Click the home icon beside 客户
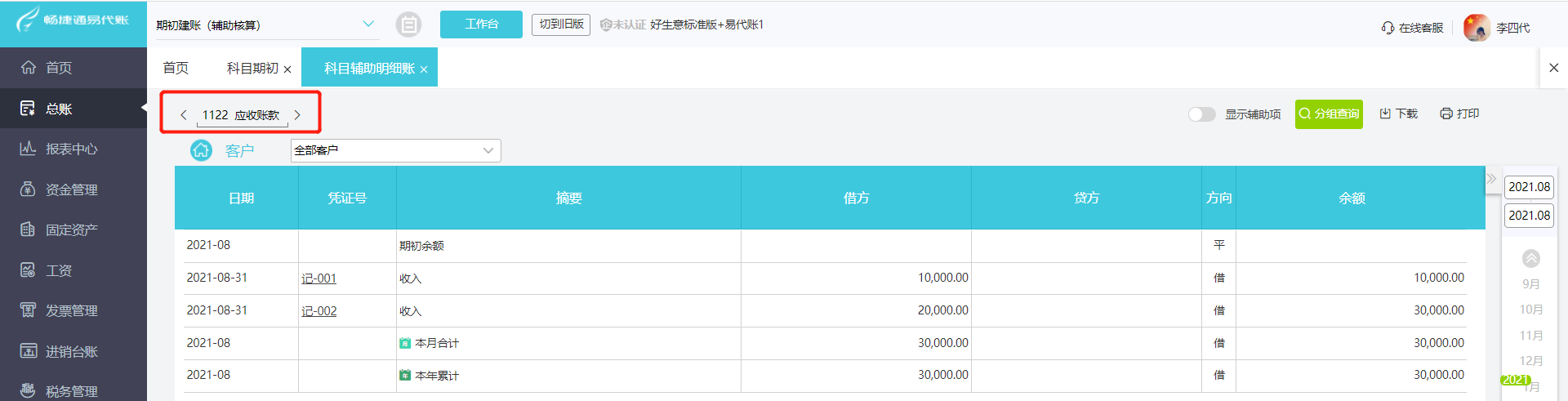 coord(201,150)
